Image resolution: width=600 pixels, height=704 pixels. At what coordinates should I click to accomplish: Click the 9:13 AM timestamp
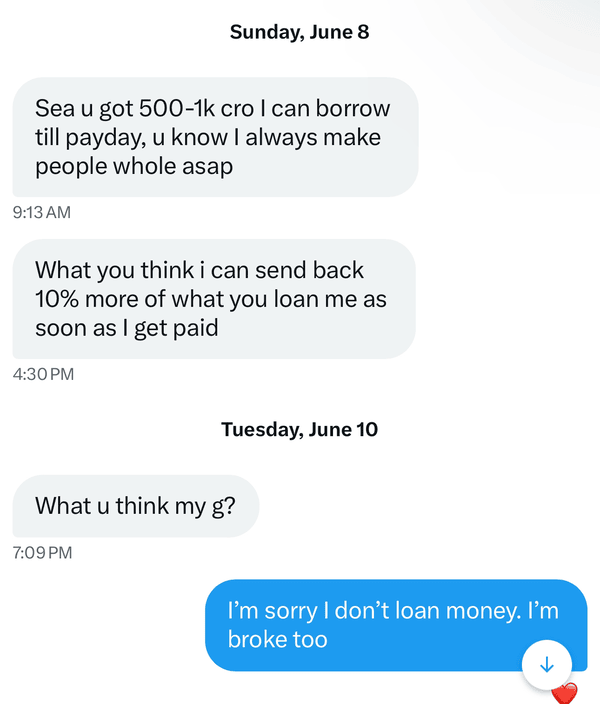coord(42,212)
